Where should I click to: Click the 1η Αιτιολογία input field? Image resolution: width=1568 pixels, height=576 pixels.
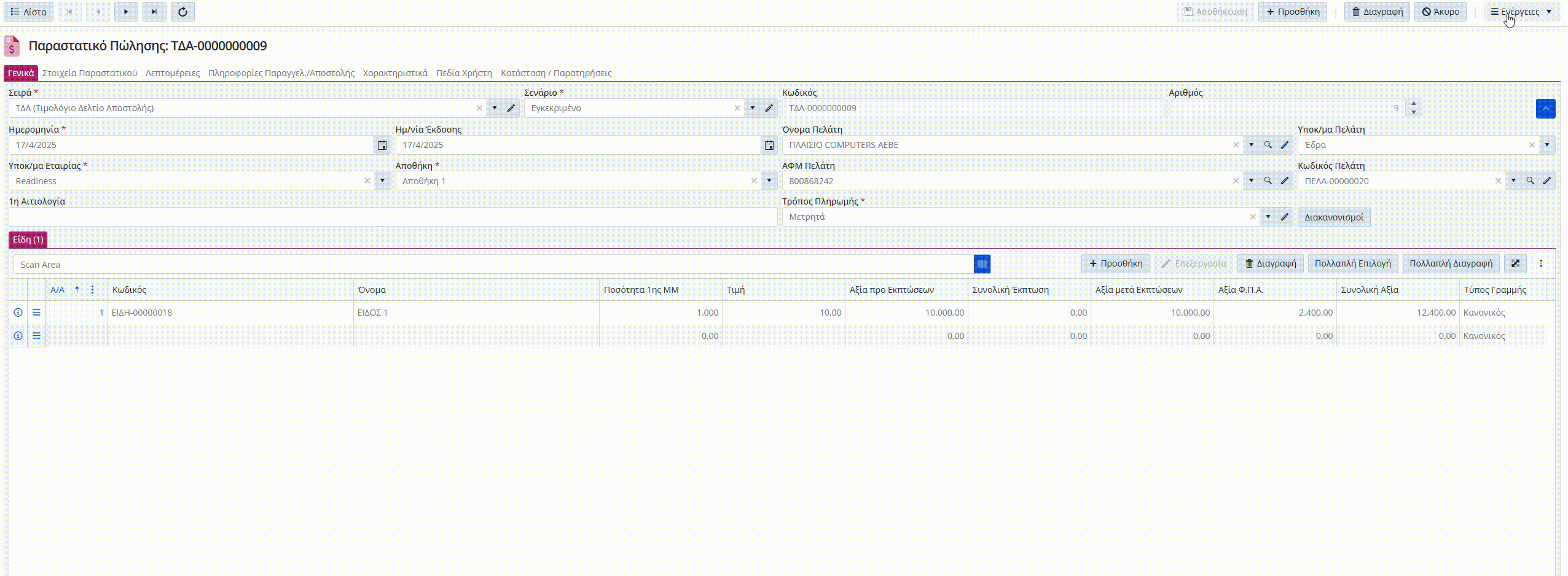[393, 217]
